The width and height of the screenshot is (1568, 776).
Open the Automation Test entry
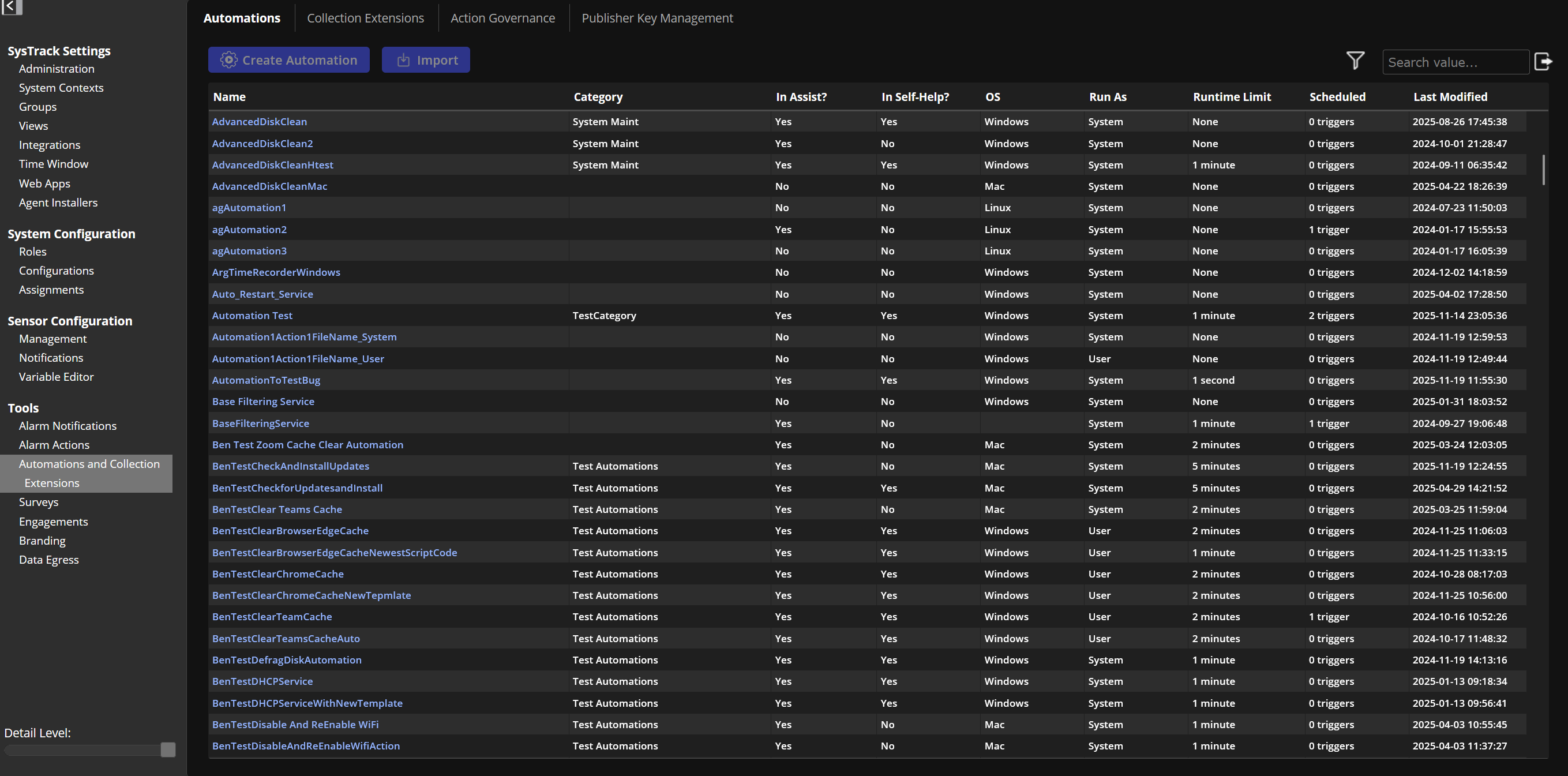click(x=252, y=315)
